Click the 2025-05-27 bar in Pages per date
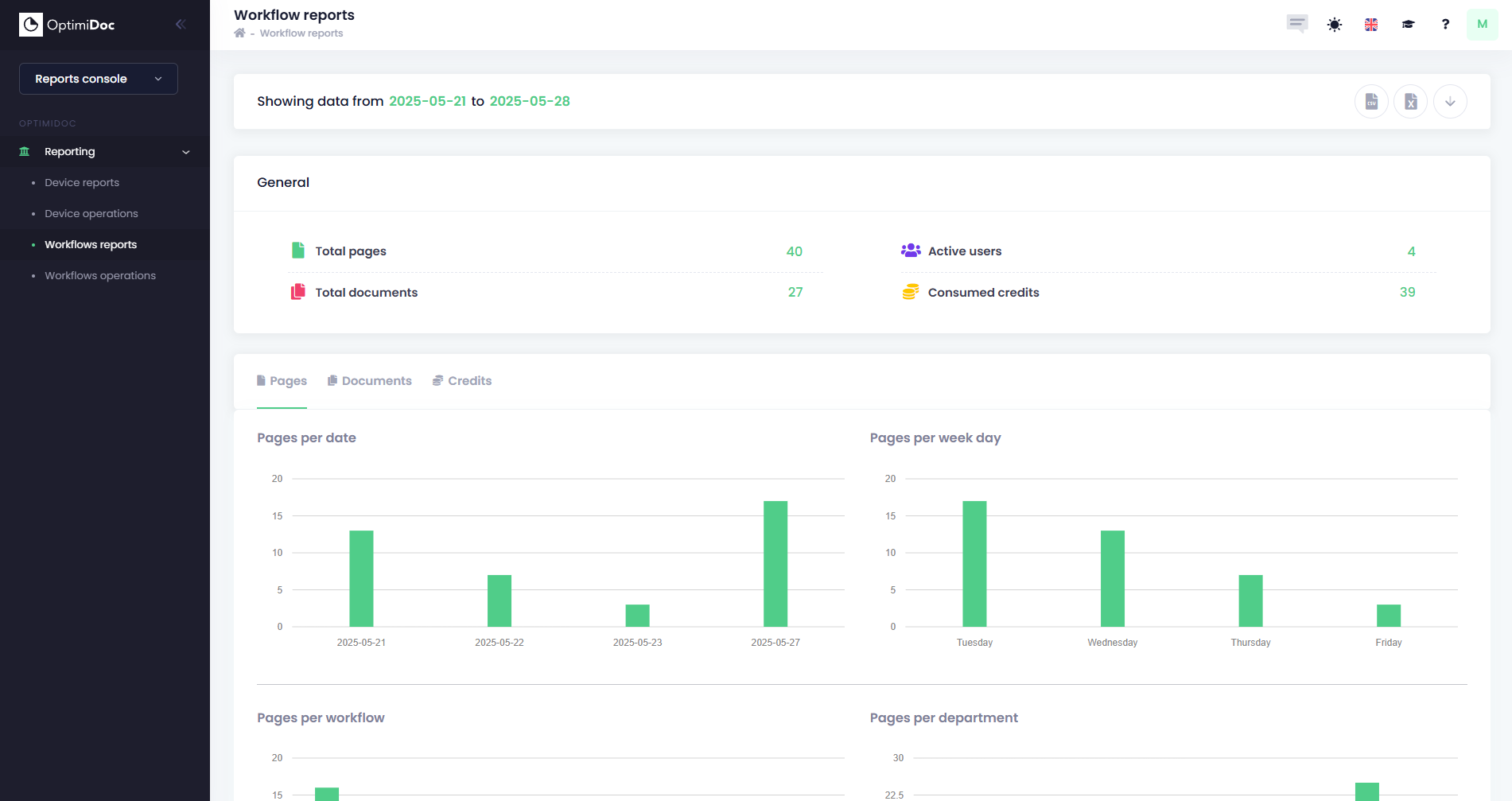The height and width of the screenshot is (801, 1512). (775, 564)
